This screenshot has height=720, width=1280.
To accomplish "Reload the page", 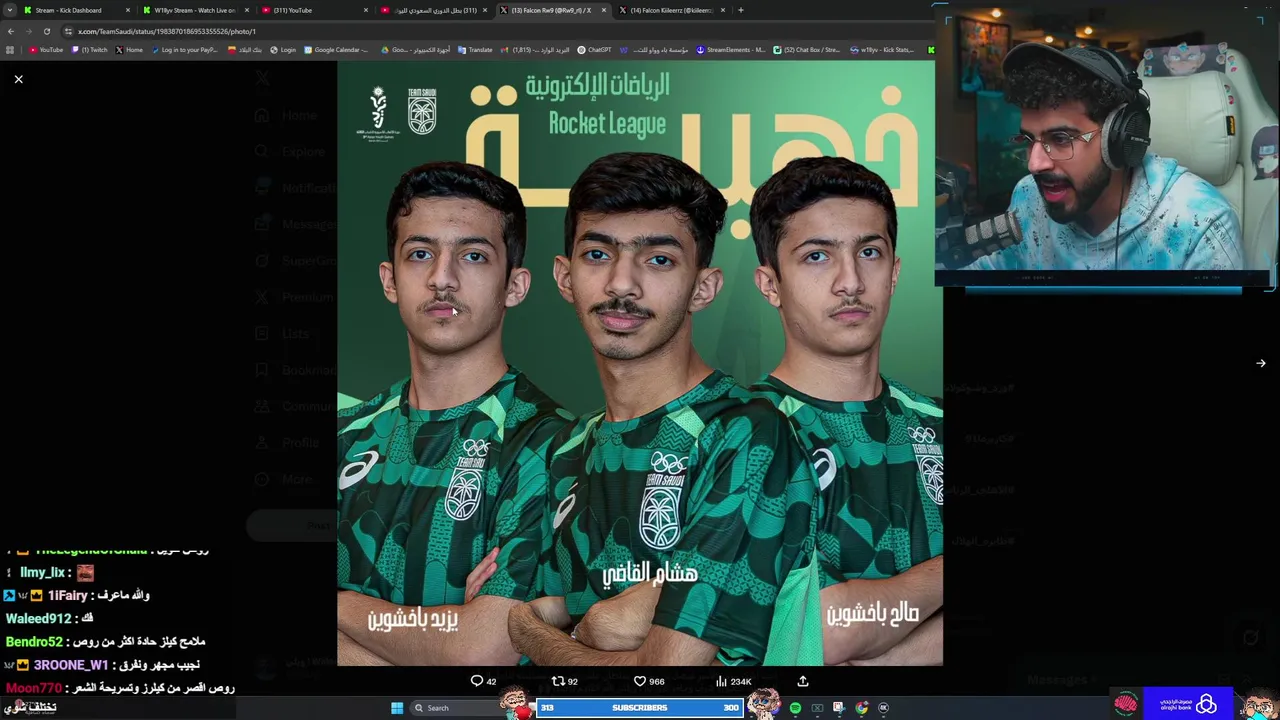I will (x=46, y=31).
